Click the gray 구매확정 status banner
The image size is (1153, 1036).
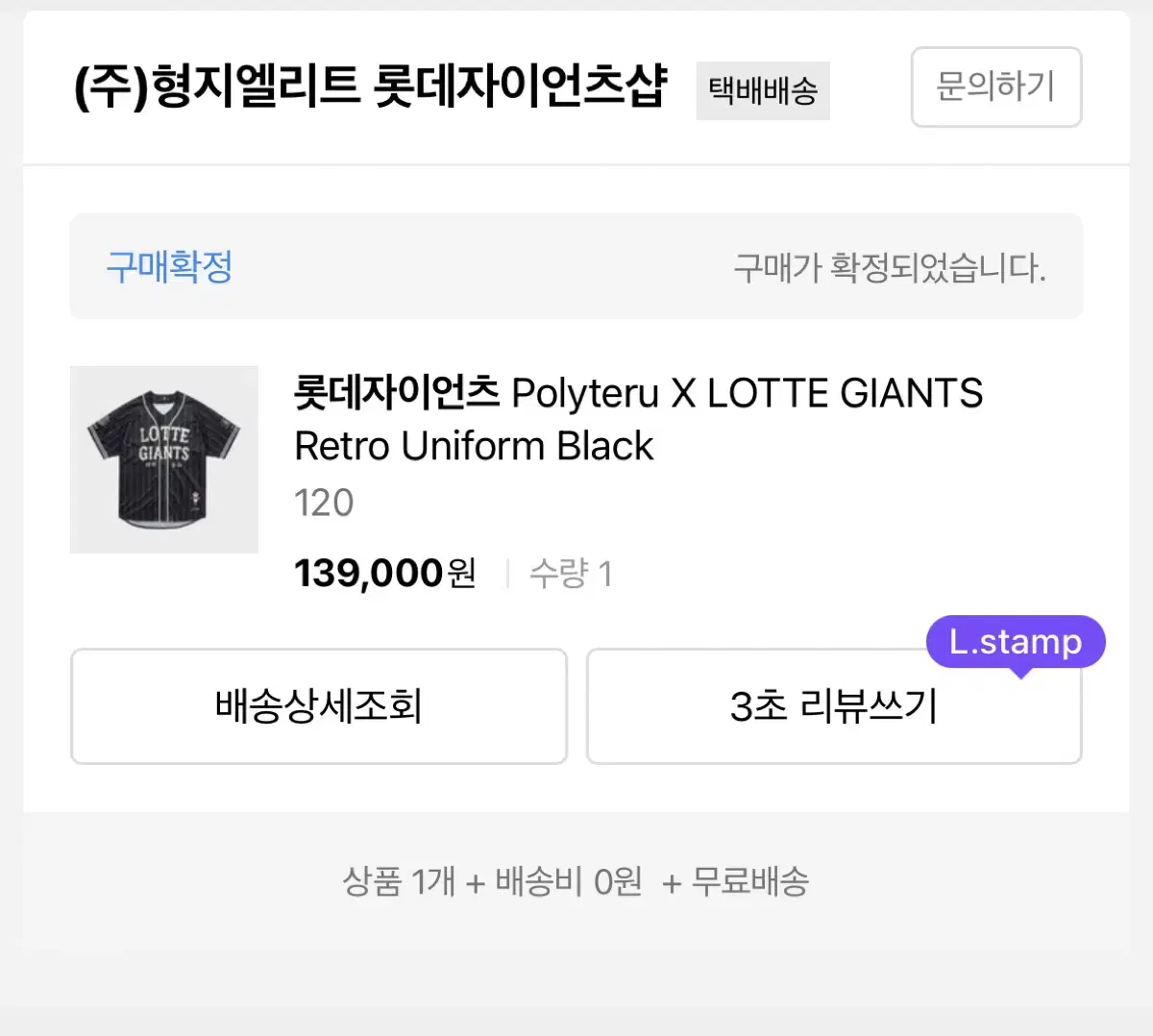coord(576,267)
